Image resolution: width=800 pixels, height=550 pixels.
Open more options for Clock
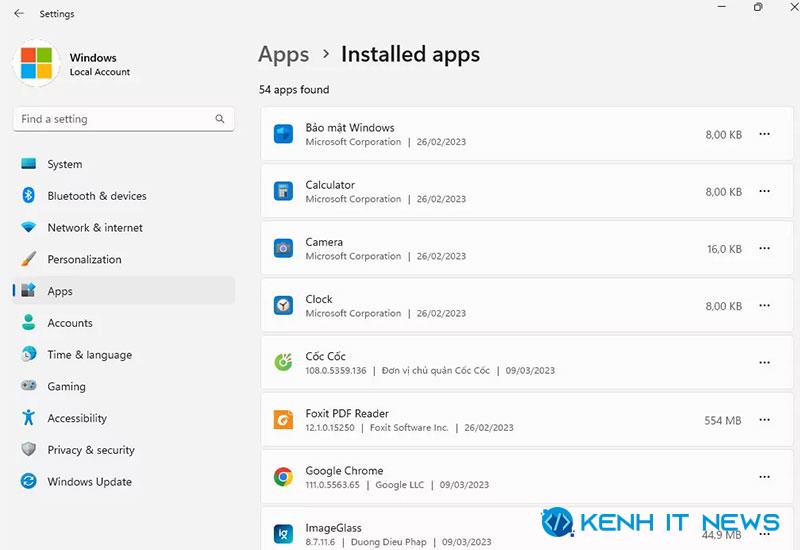764,306
